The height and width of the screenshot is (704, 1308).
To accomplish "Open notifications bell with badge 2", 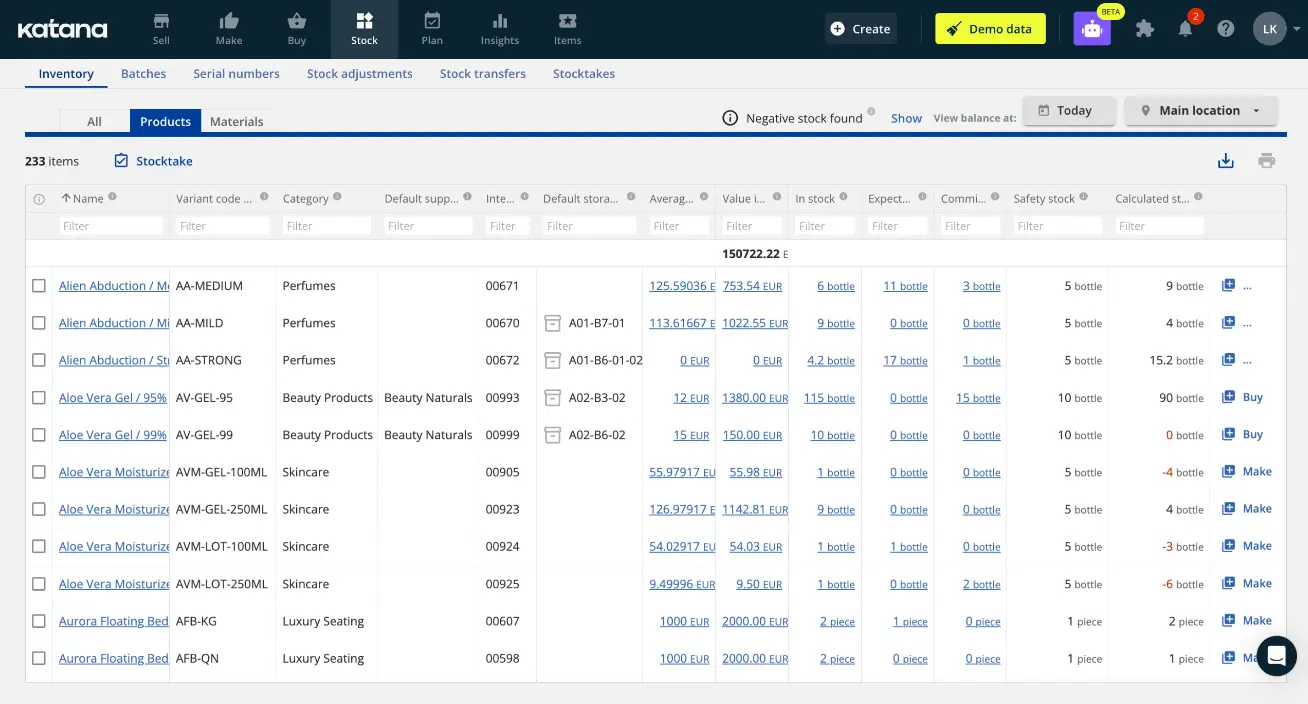I will pos(1185,28).
